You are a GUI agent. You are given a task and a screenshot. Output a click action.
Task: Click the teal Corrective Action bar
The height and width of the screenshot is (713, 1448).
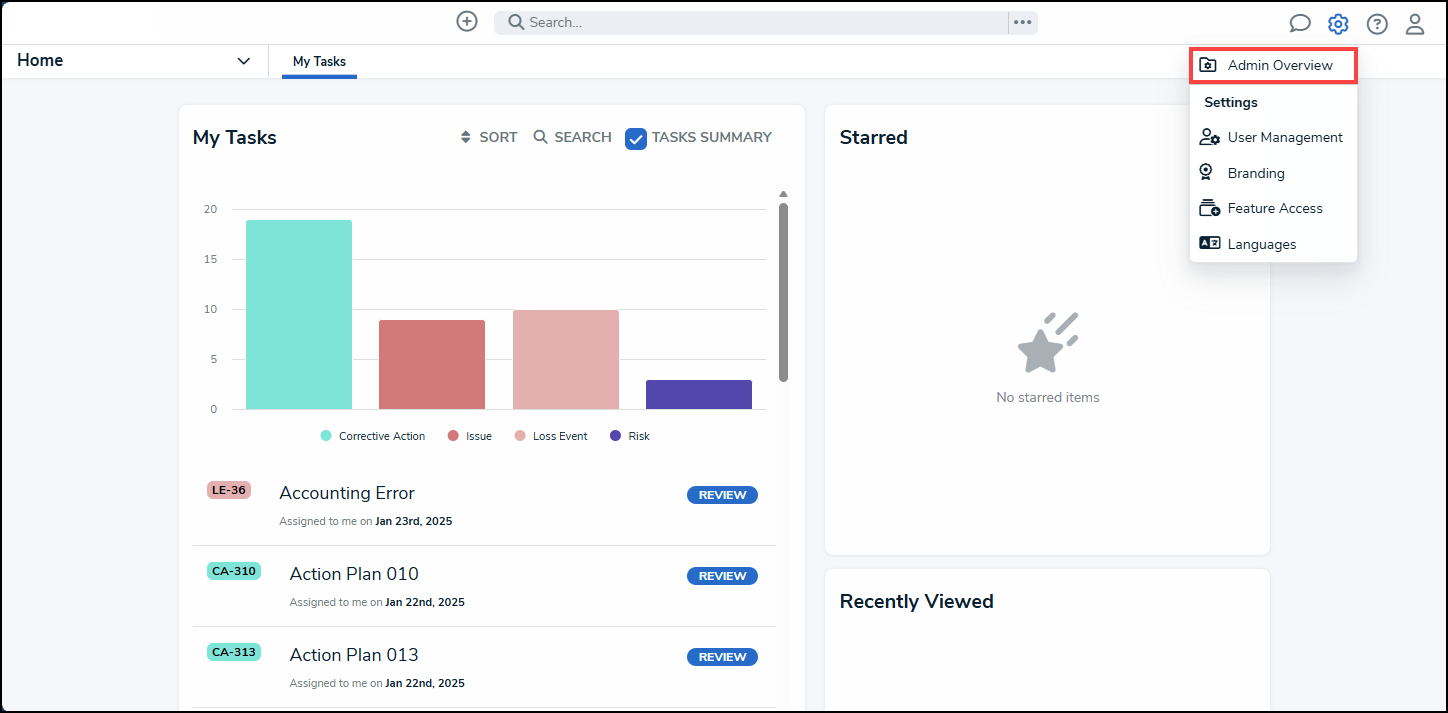pyautogui.click(x=299, y=314)
